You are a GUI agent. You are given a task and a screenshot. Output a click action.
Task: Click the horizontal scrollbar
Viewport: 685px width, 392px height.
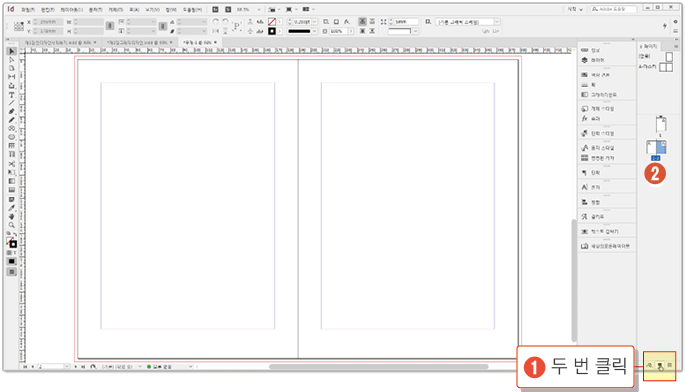378,367
